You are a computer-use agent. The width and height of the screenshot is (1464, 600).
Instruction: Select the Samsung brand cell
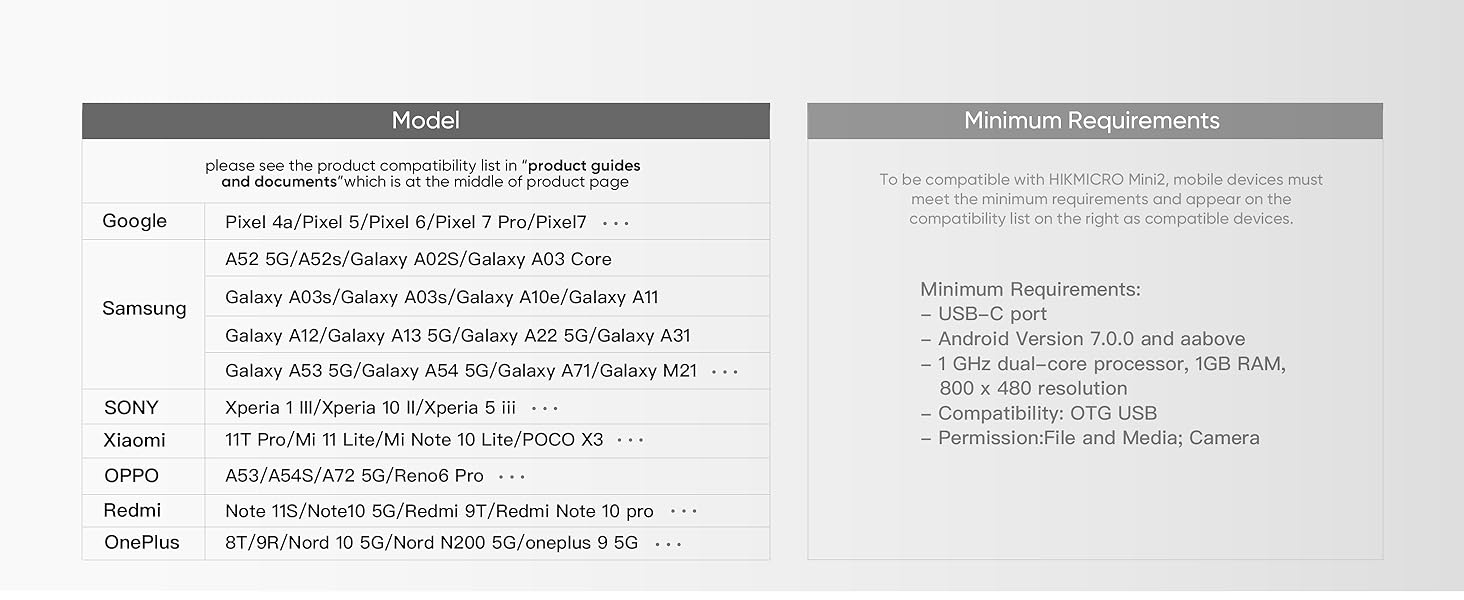tap(144, 309)
